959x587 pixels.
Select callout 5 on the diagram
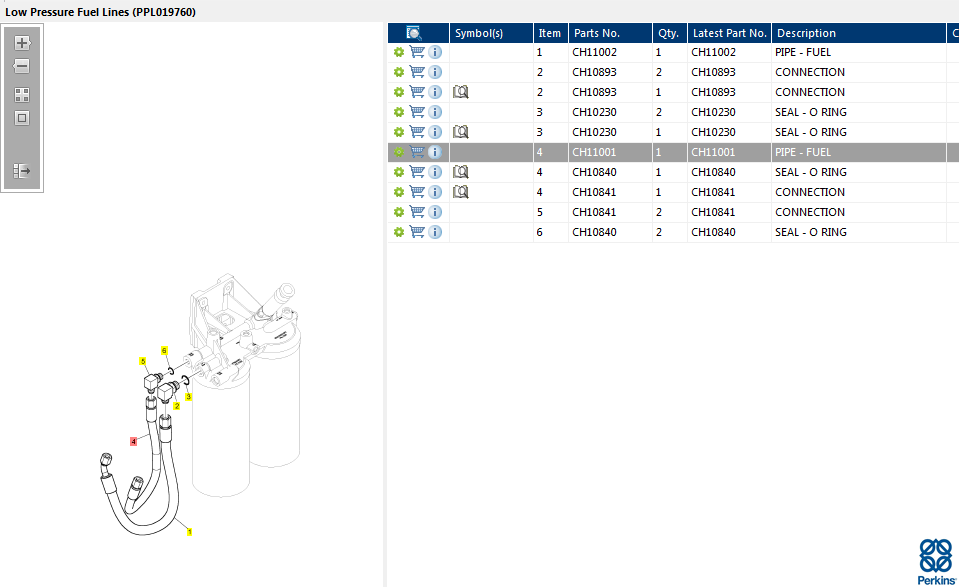pos(143,361)
